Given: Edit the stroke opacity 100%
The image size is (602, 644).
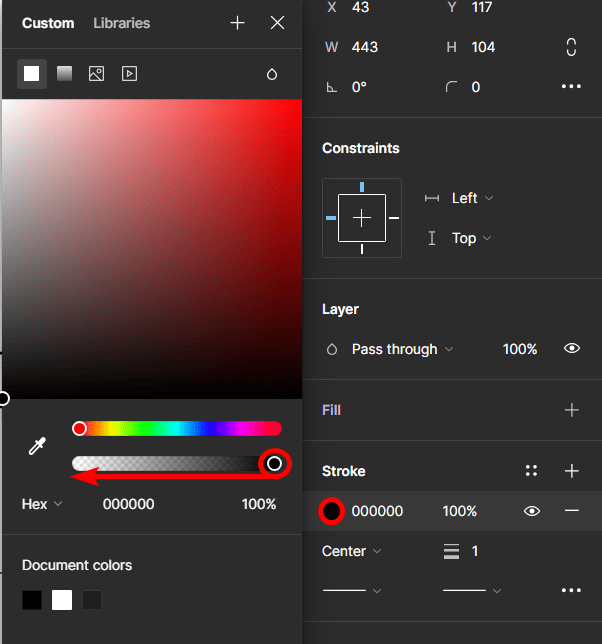Looking at the screenshot, I should click(460, 511).
